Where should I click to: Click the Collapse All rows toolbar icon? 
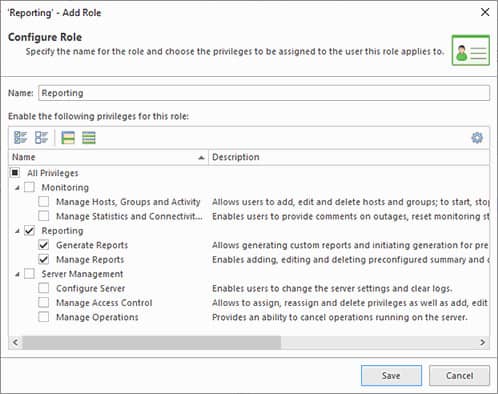68,137
